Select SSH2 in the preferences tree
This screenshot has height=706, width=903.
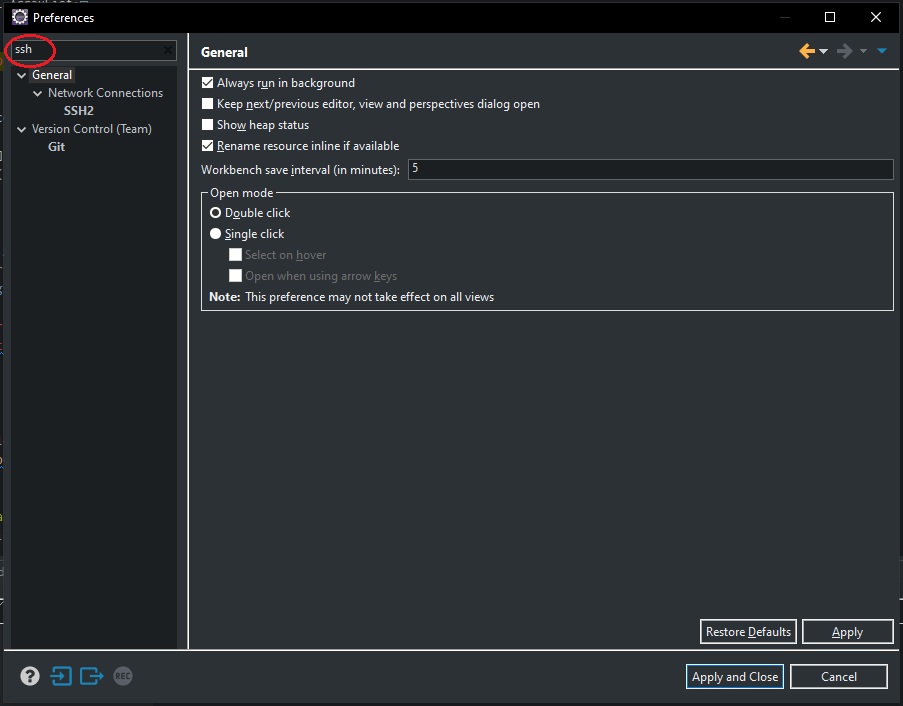(x=78, y=111)
